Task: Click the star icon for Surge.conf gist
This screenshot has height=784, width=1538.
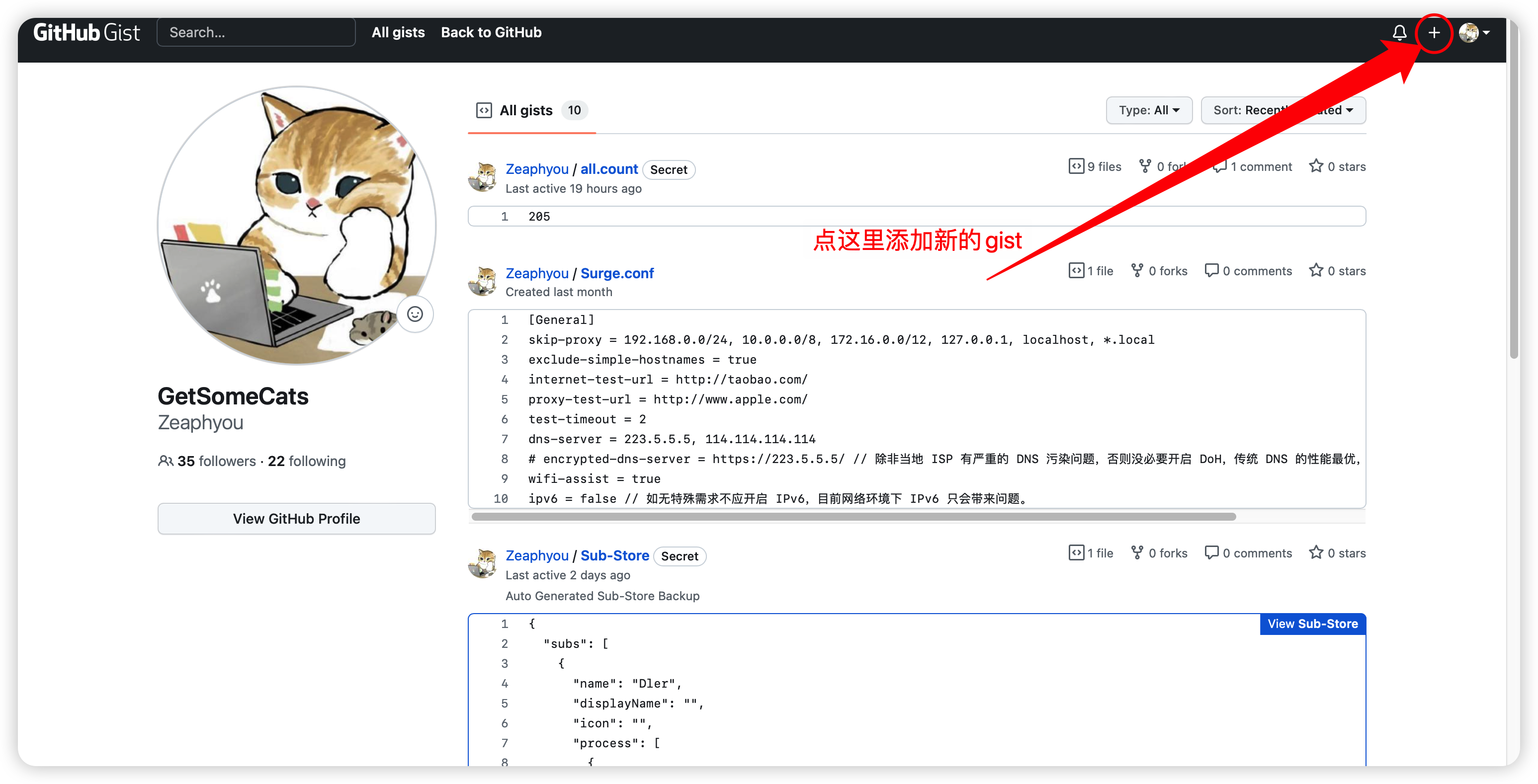Action: [x=1316, y=270]
